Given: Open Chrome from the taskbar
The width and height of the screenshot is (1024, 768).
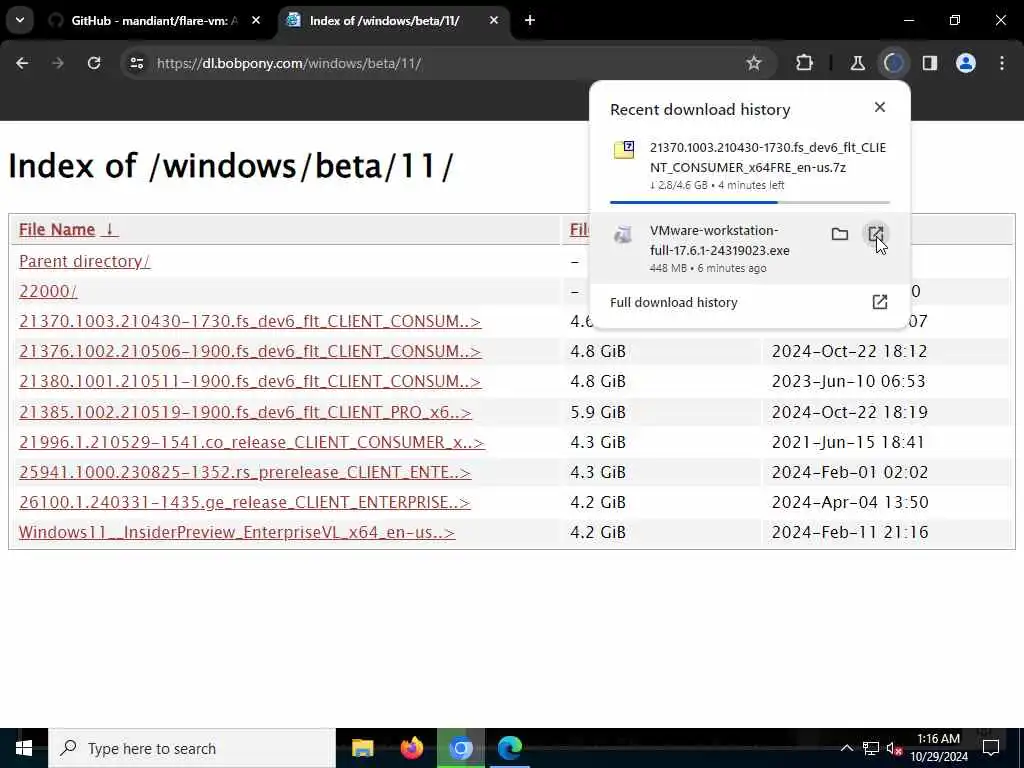Looking at the screenshot, I should 460,748.
